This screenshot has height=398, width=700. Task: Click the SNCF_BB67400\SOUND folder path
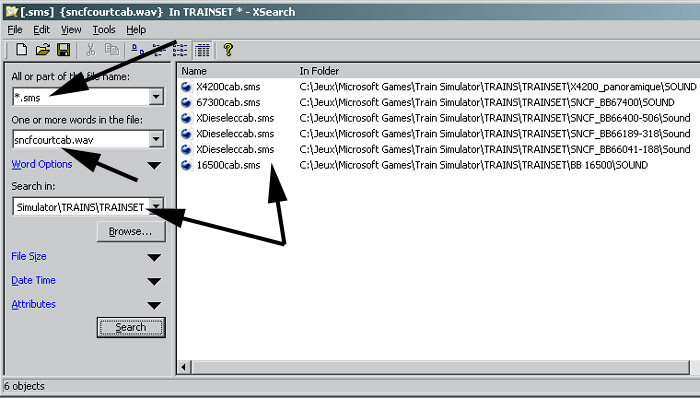point(487,103)
